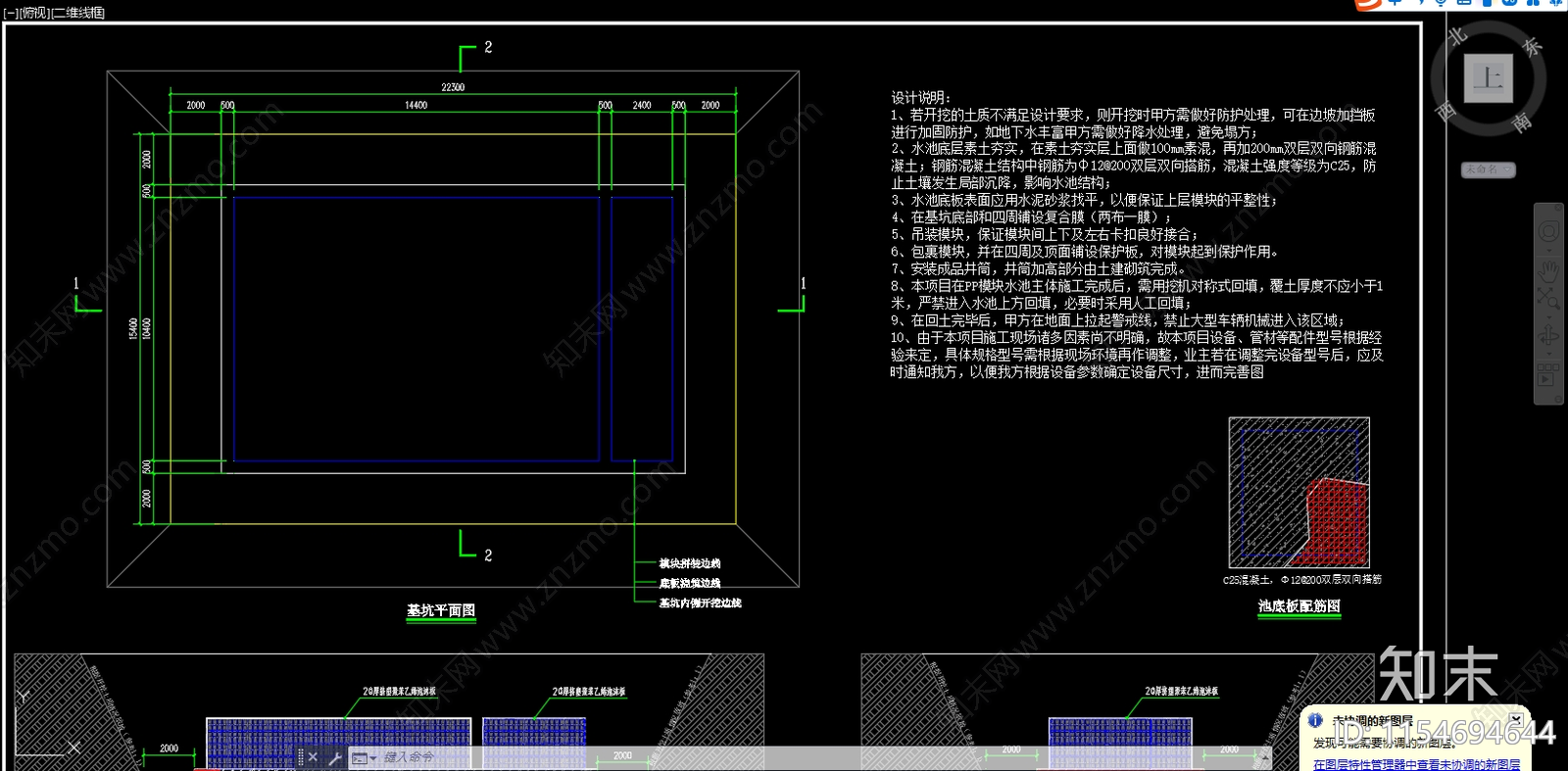Image resolution: width=1568 pixels, height=771 pixels.
Task: Click the west 西 compass label
Action: click(x=1445, y=111)
